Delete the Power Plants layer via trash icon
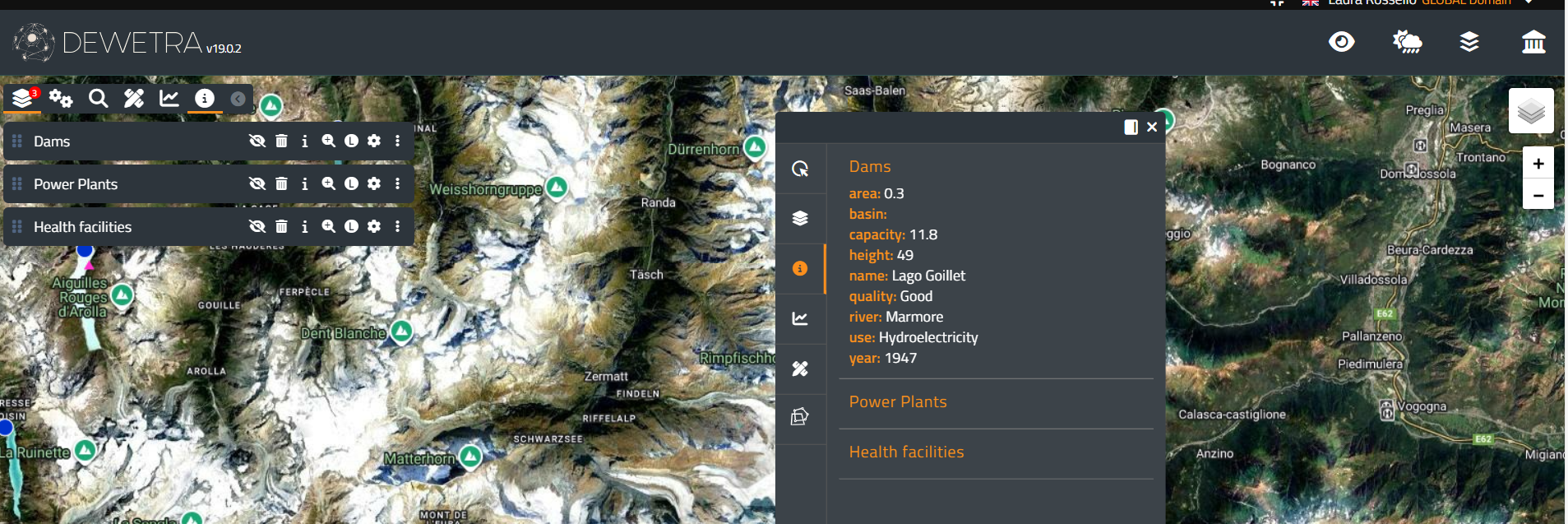The width and height of the screenshot is (1568, 524). [281, 184]
